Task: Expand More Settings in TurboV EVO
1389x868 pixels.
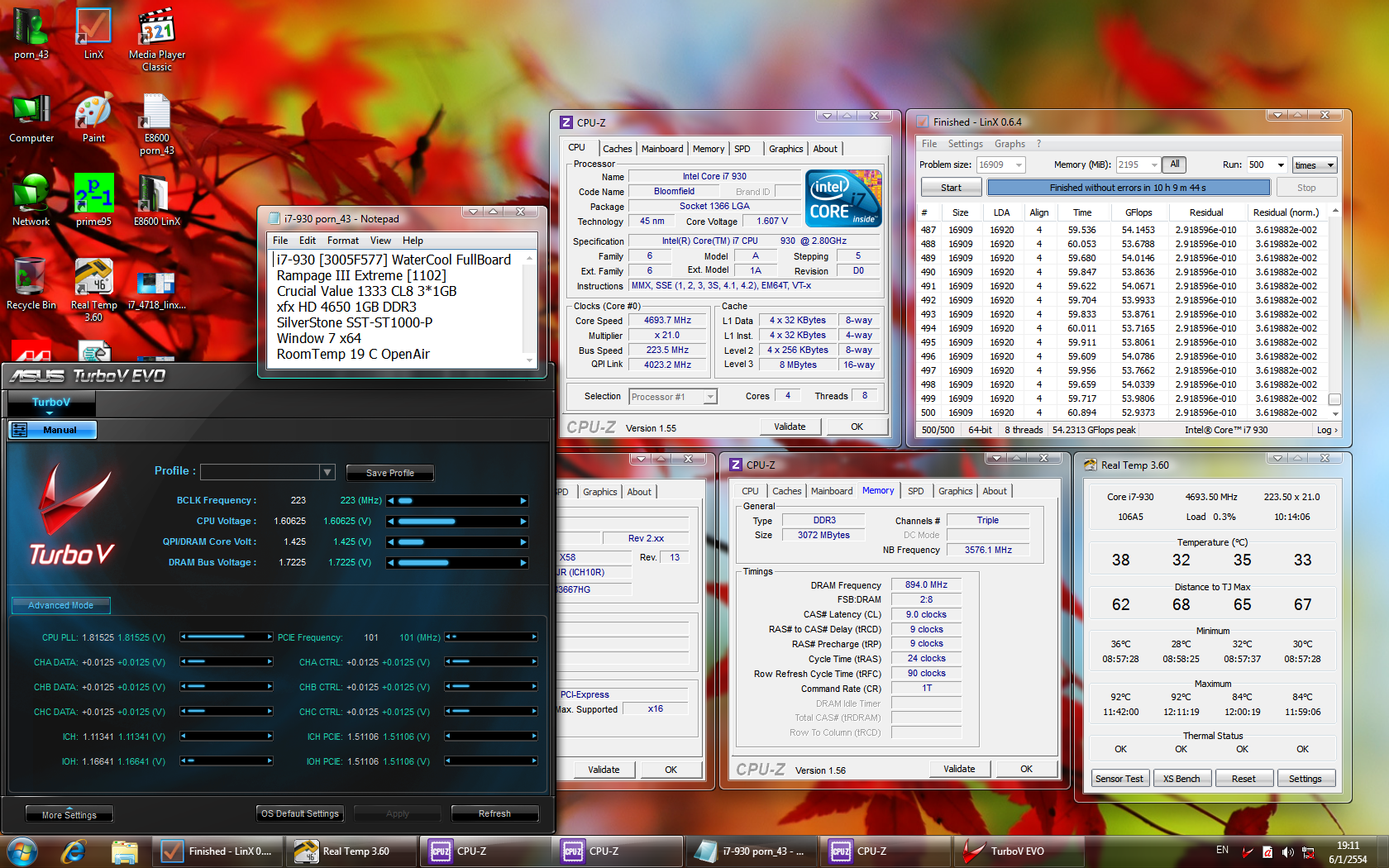Action: [x=69, y=814]
